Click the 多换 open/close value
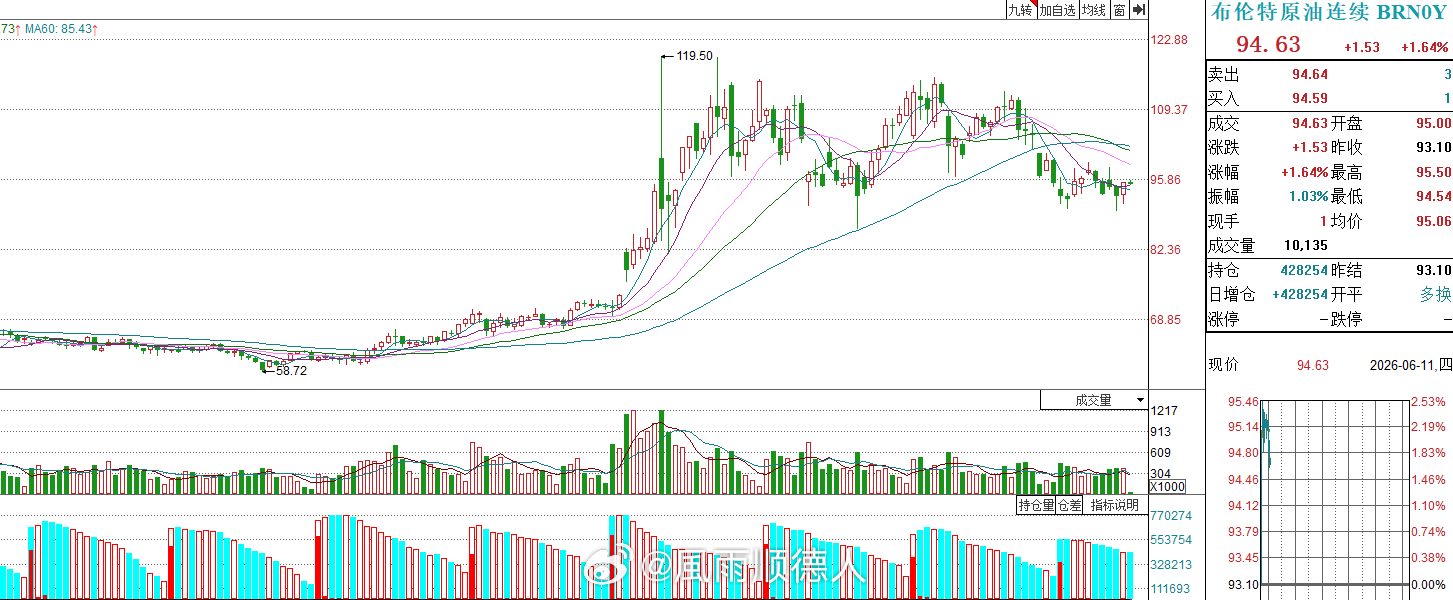 [1435, 294]
